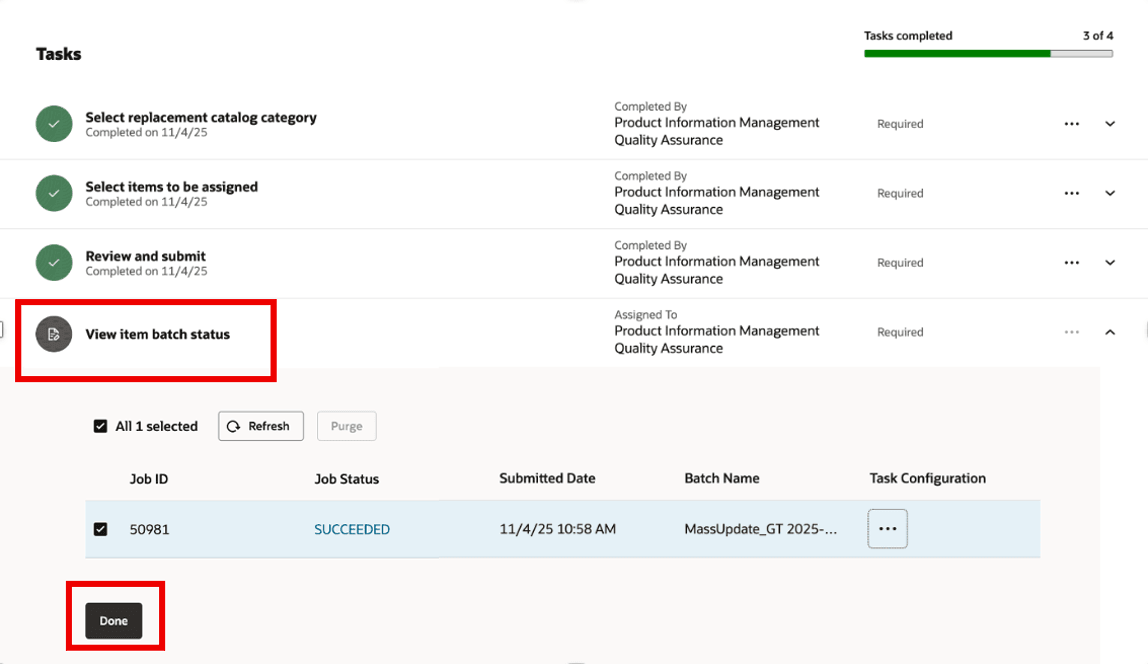This screenshot has width=1148, height=664.
Task: Open the actions menu for Select replacement catalog category
Action: tap(1072, 123)
